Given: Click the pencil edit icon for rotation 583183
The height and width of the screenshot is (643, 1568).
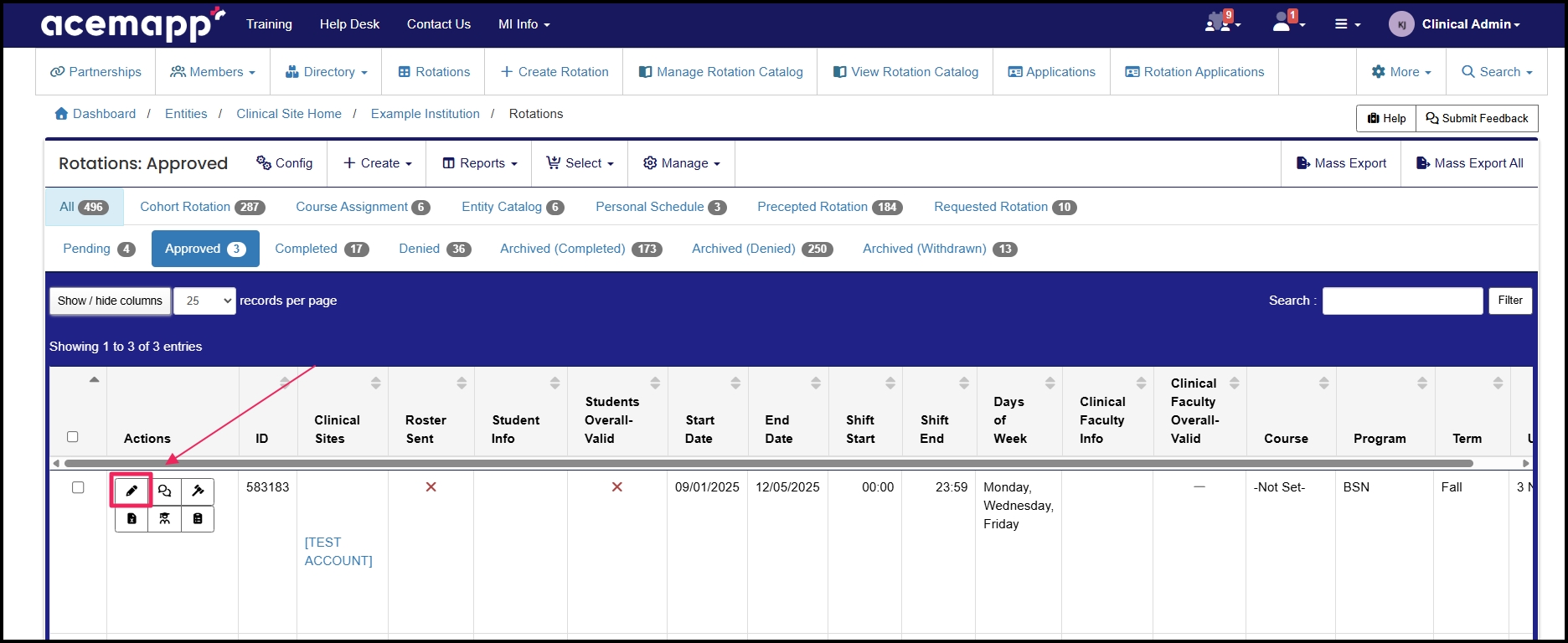Looking at the screenshot, I should (x=132, y=491).
